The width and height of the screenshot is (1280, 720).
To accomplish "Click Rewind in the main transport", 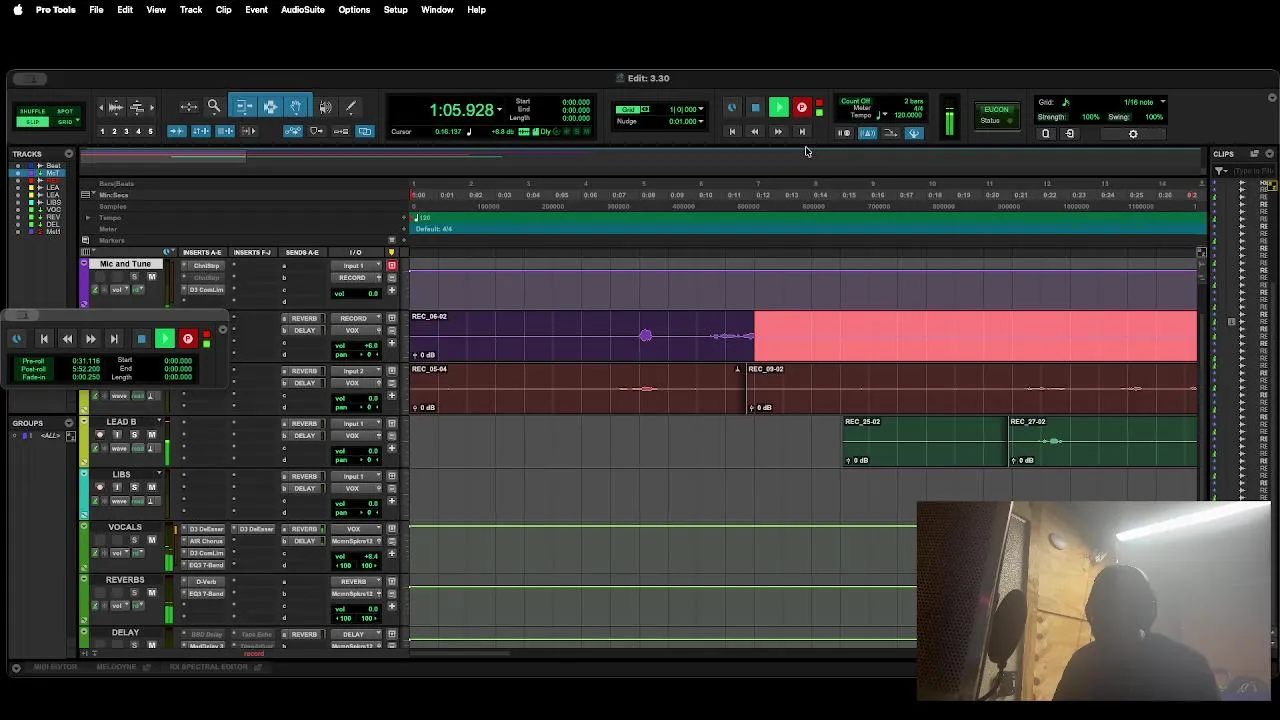I will [755, 132].
